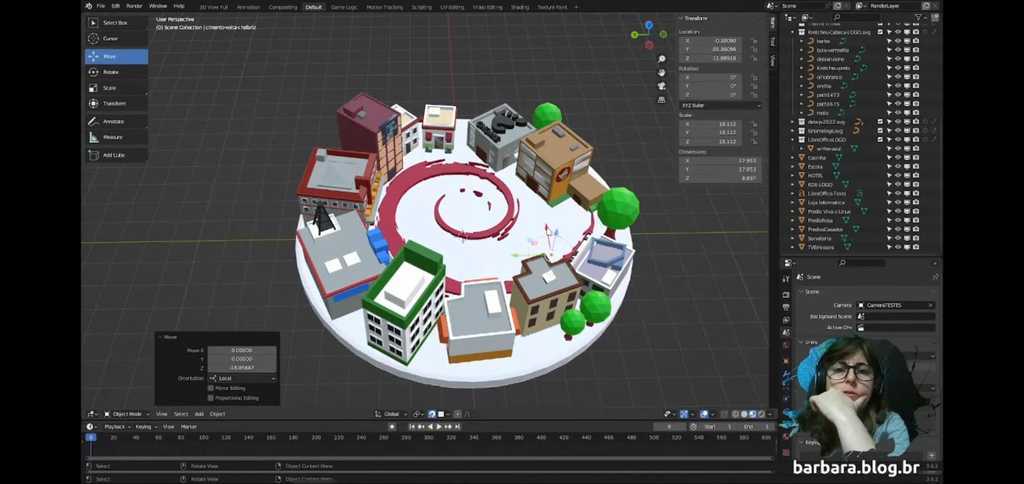This screenshot has width=1024, height=484.
Task: Click the pan view hand icon
Action: coord(662,73)
